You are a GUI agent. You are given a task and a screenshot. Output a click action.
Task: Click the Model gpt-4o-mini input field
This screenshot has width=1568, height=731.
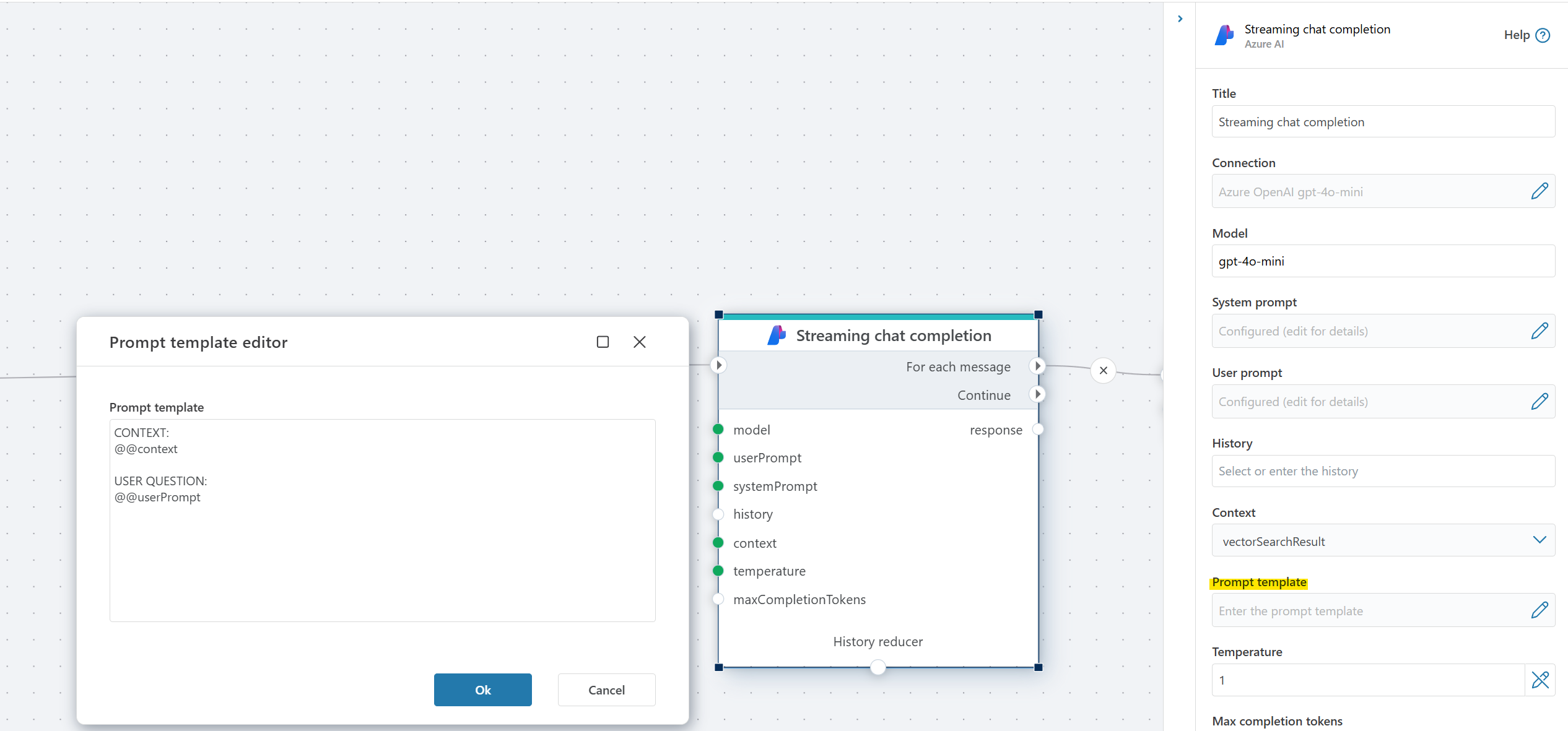click(1382, 261)
